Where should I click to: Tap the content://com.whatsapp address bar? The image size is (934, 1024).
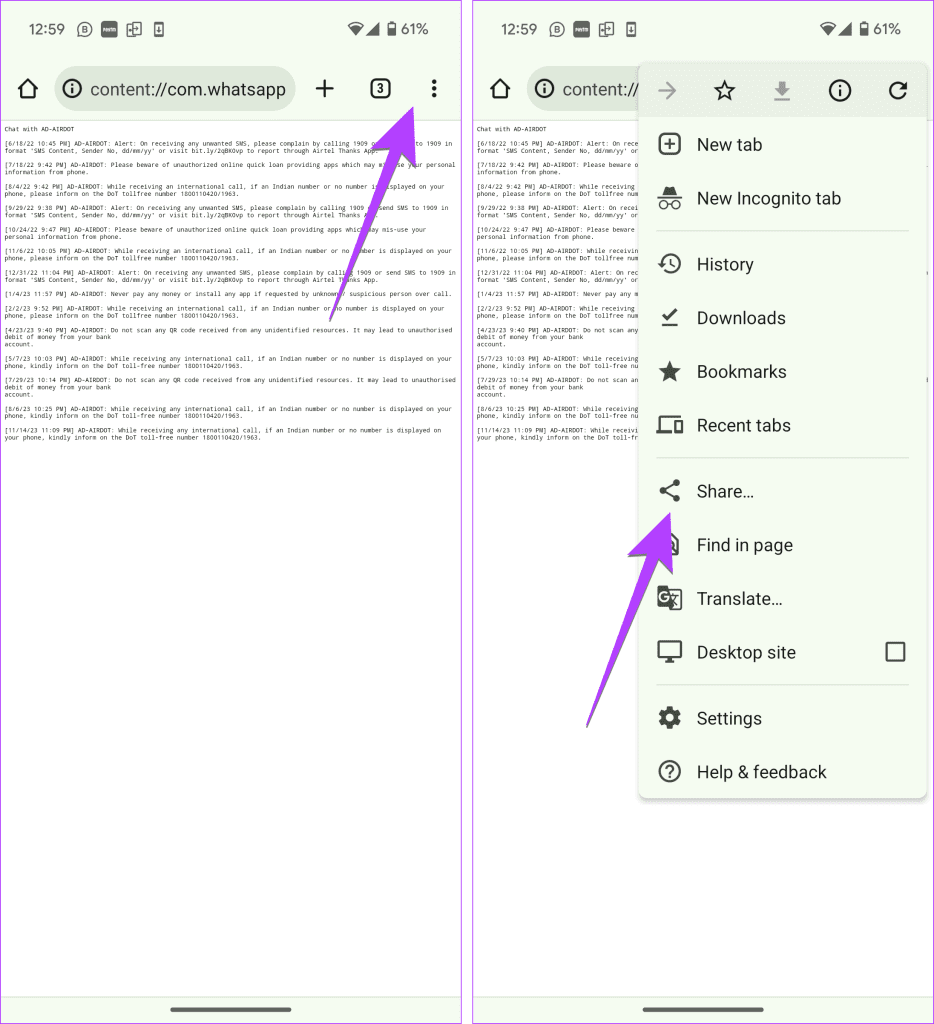point(175,89)
